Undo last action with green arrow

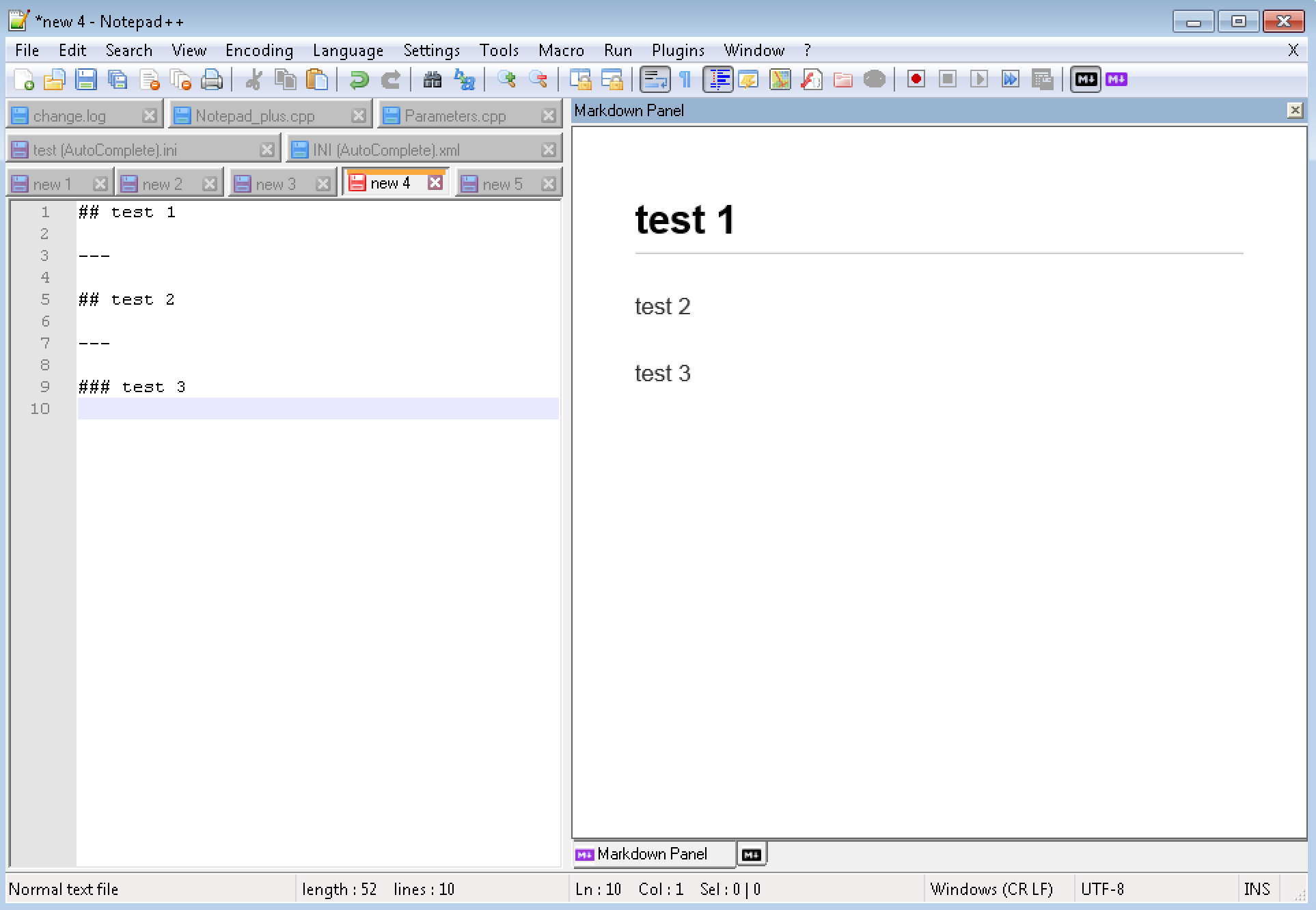[x=359, y=80]
